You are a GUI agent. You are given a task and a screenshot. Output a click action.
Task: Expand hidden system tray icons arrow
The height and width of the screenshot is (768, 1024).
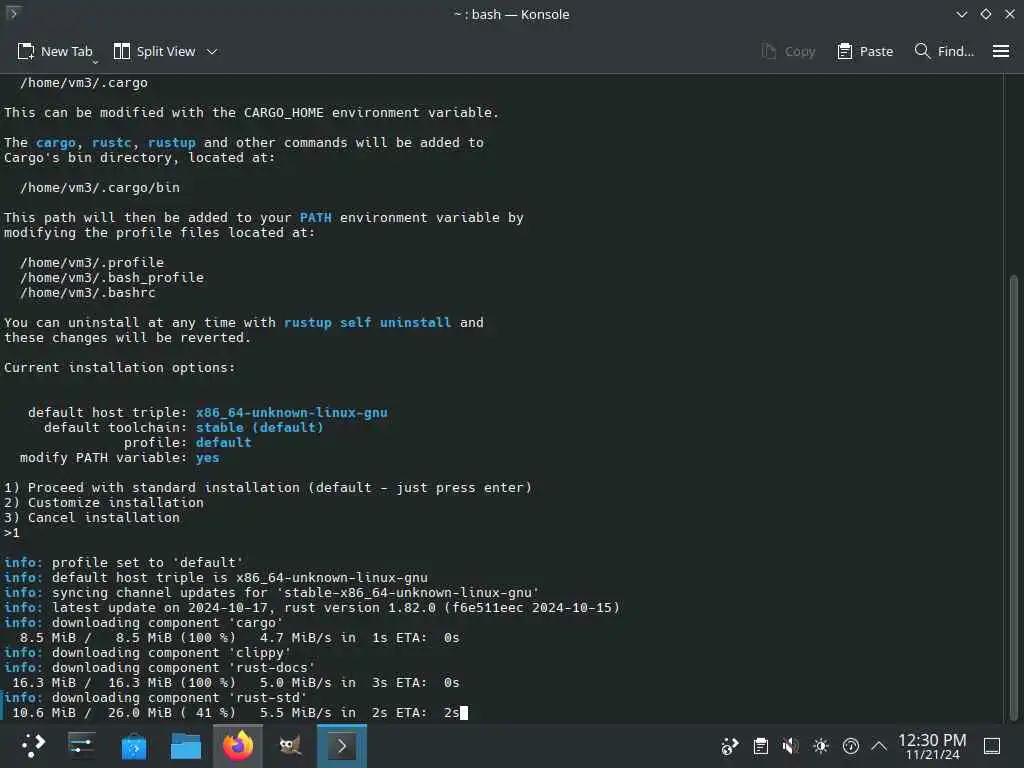click(x=879, y=746)
